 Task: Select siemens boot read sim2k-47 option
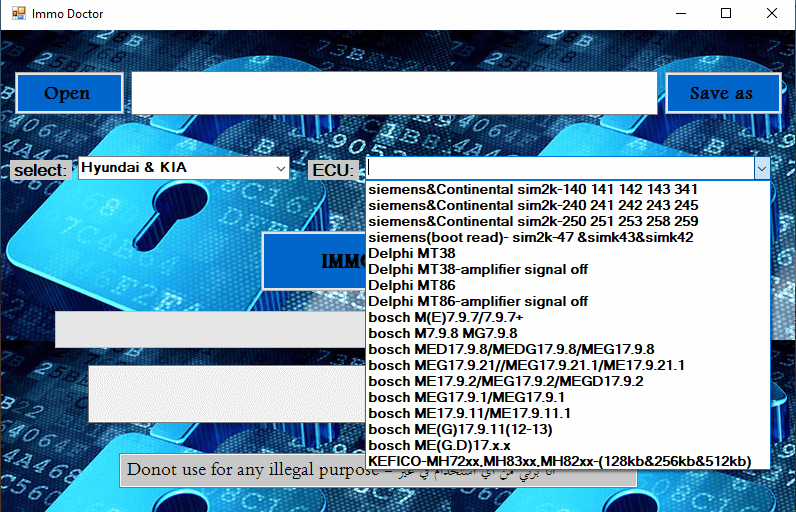pos(530,237)
